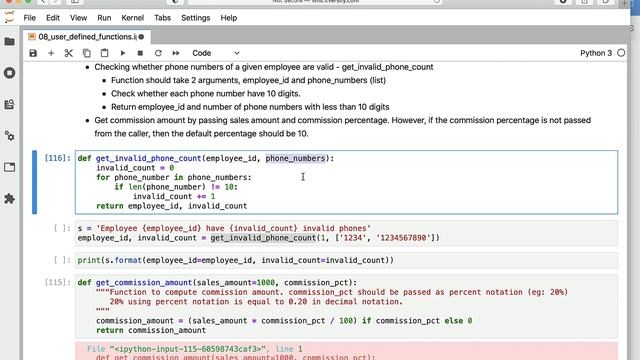Open the file browser sidebar icon
This screenshot has height=360, width=640.
(x=9, y=41)
